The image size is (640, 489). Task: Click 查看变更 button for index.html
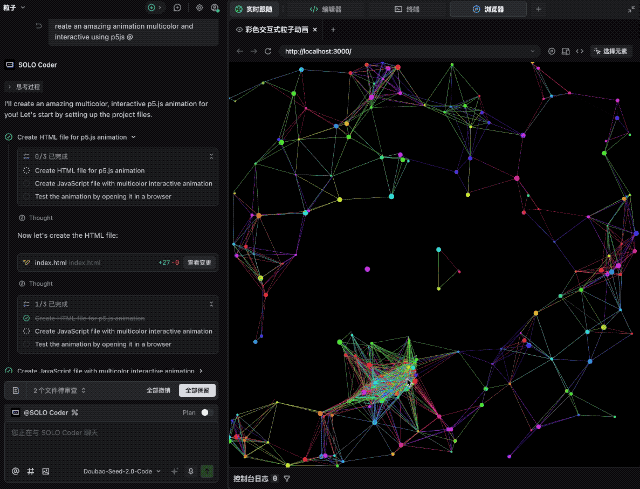(199, 262)
